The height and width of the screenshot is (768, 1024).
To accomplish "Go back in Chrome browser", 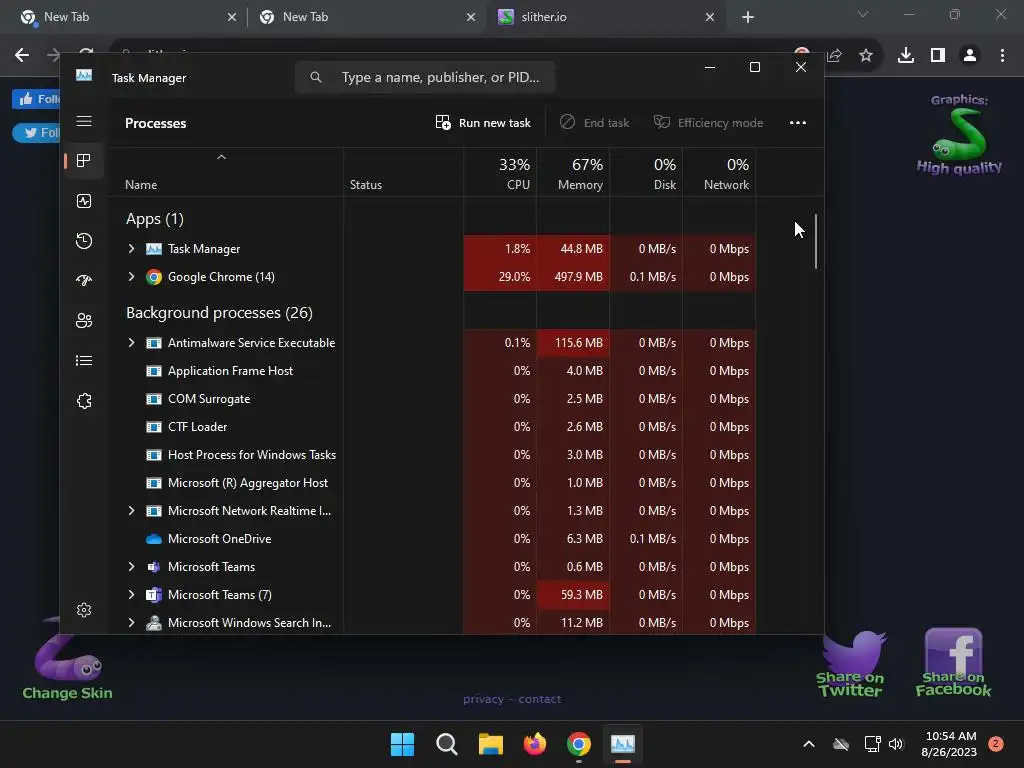I will [x=22, y=56].
